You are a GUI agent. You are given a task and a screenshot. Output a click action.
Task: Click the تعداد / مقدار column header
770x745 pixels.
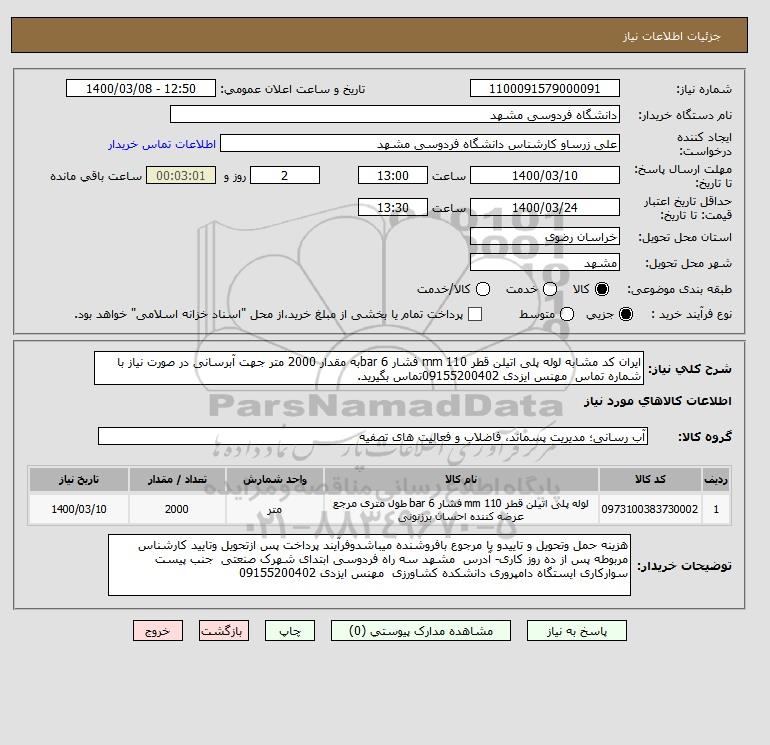[177, 479]
